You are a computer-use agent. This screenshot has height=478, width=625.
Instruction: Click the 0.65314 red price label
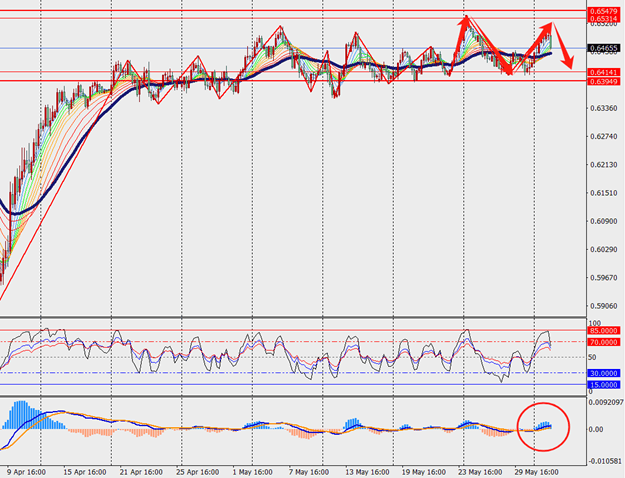[602, 19]
